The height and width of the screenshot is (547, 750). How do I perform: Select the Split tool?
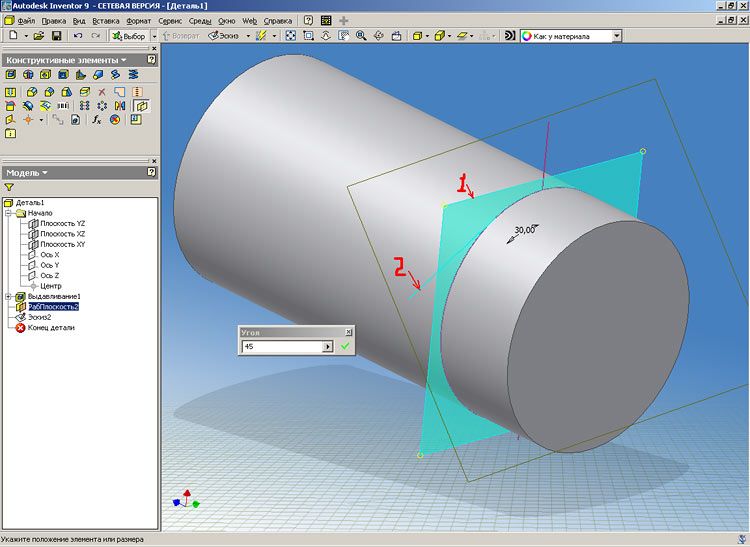tap(84, 92)
